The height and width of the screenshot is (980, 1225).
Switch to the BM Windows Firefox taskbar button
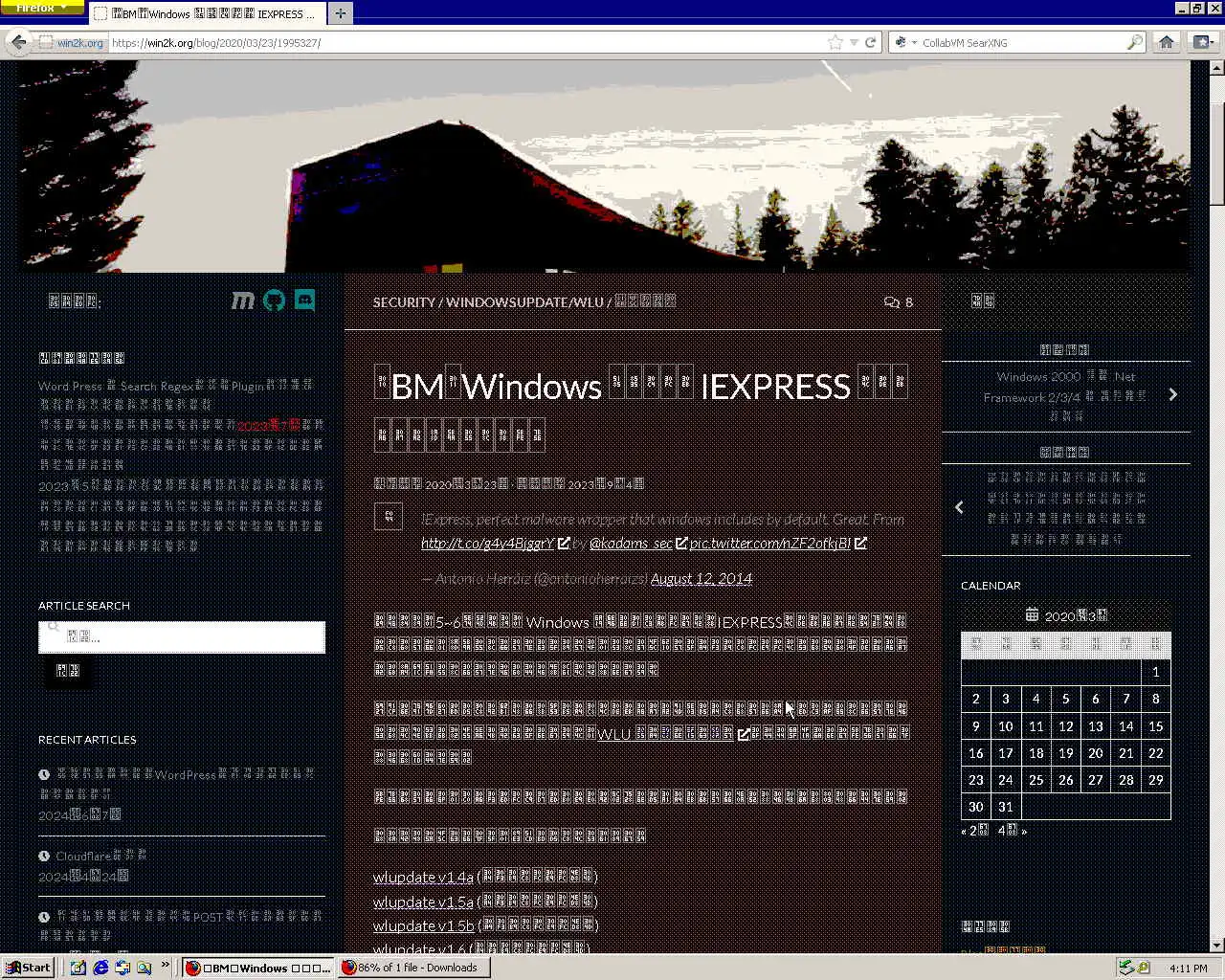(x=258, y=968)
